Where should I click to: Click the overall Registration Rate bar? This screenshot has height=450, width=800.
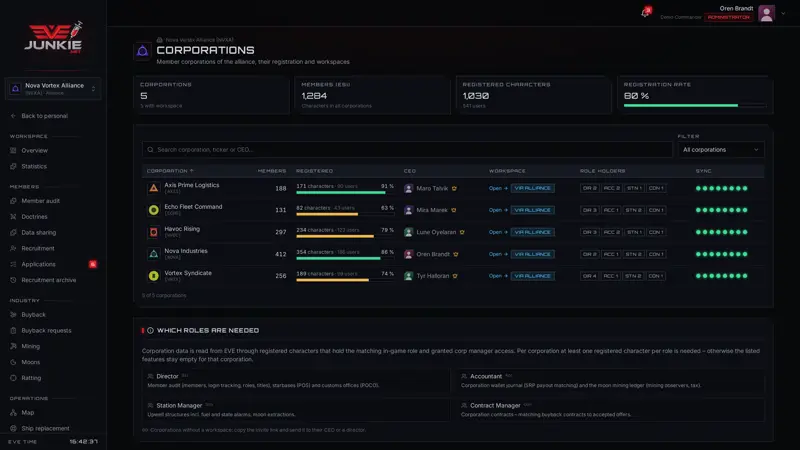point(694,106)
